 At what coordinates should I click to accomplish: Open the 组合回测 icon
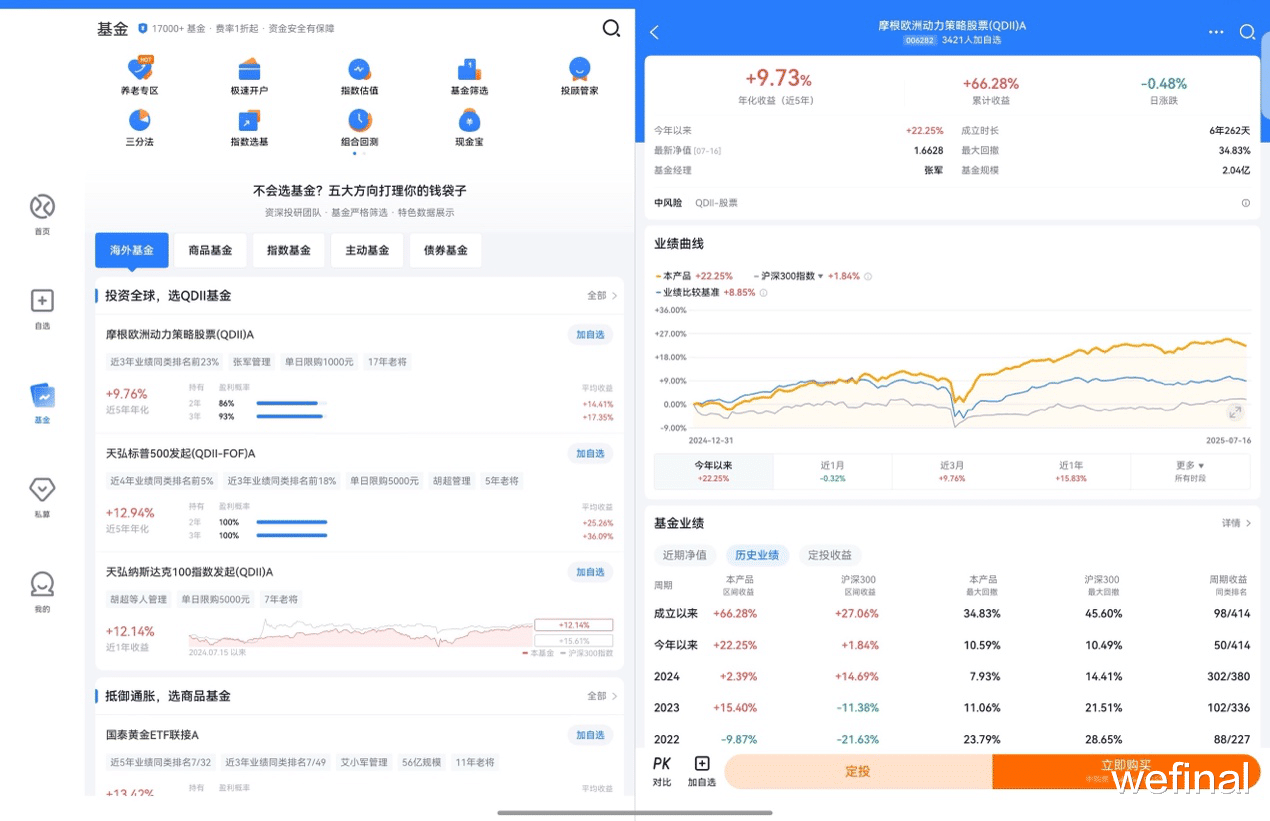[360, 127]
